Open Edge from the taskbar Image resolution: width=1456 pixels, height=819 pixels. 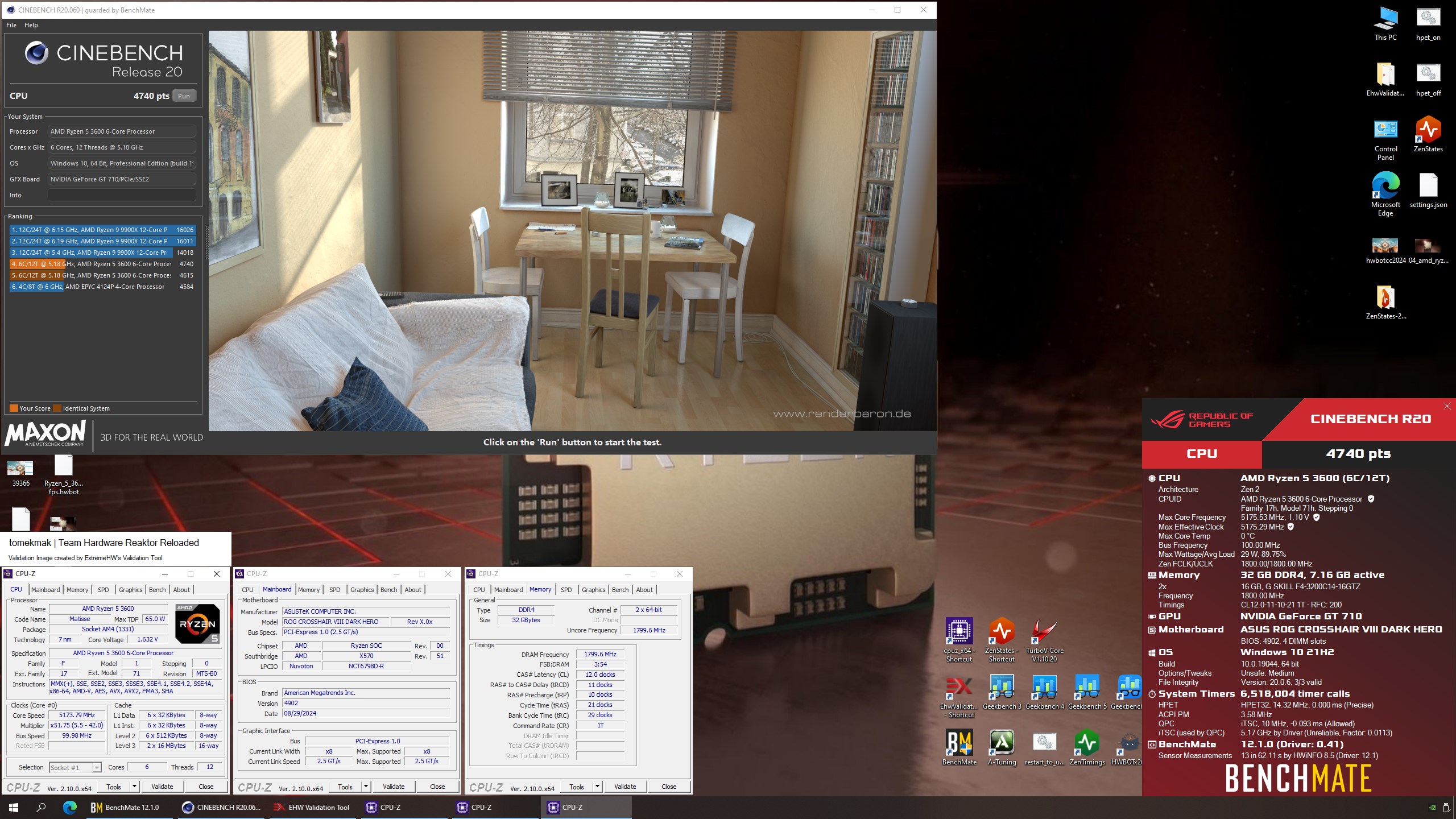(x=69, y=807)
